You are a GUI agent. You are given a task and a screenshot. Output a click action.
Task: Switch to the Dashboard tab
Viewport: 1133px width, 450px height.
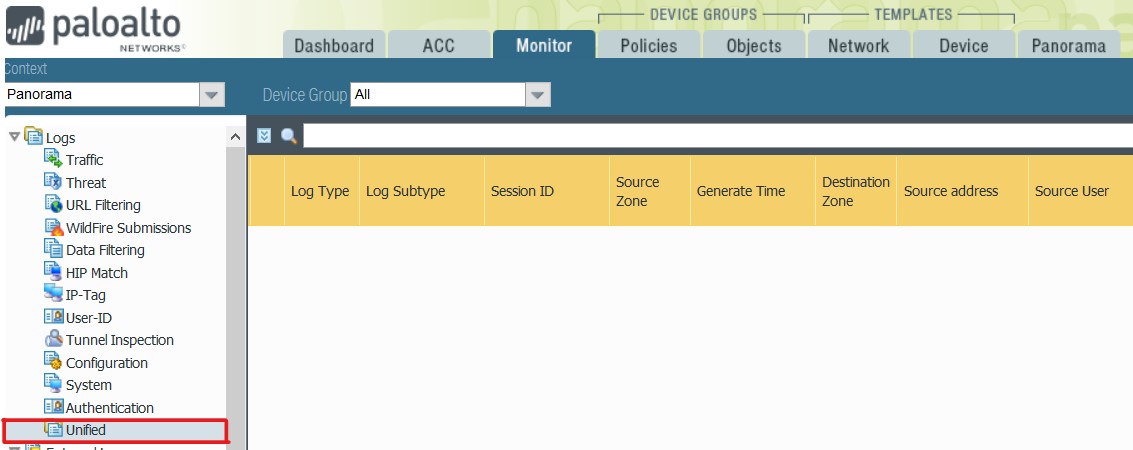click(334, 45)
